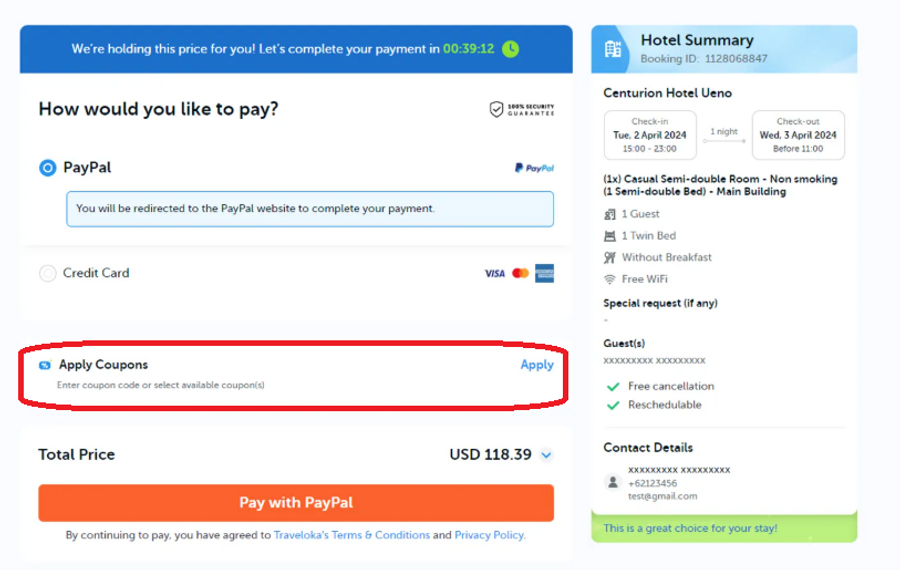Expand the Total Price breakdown chevron
Screen dimensions: 900x578
point(546,455)
